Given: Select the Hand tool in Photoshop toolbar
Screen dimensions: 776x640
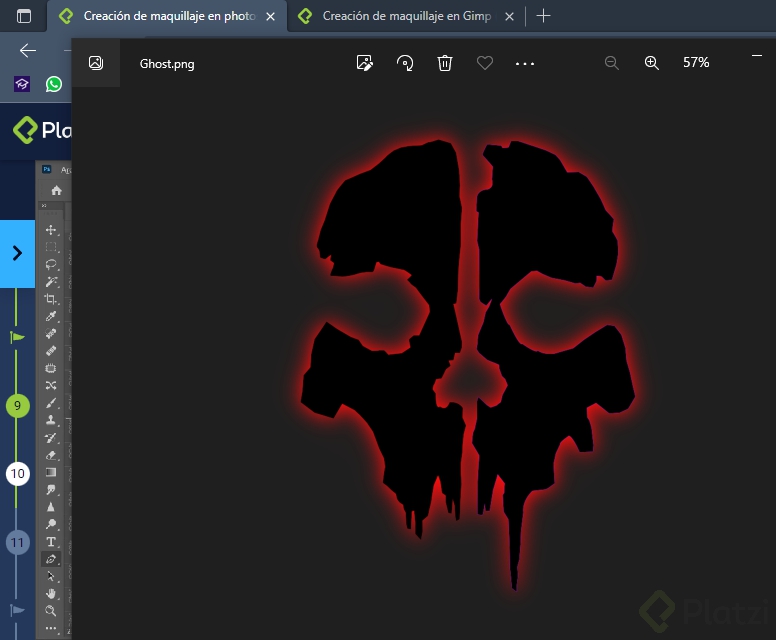Looking at the screenshot, I should 51,593.
